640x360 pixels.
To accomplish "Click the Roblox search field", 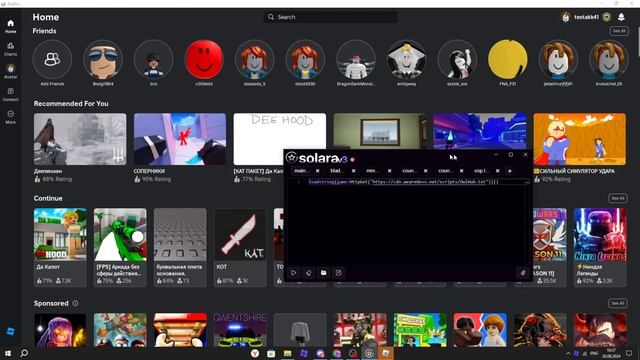I will (330, 17).
